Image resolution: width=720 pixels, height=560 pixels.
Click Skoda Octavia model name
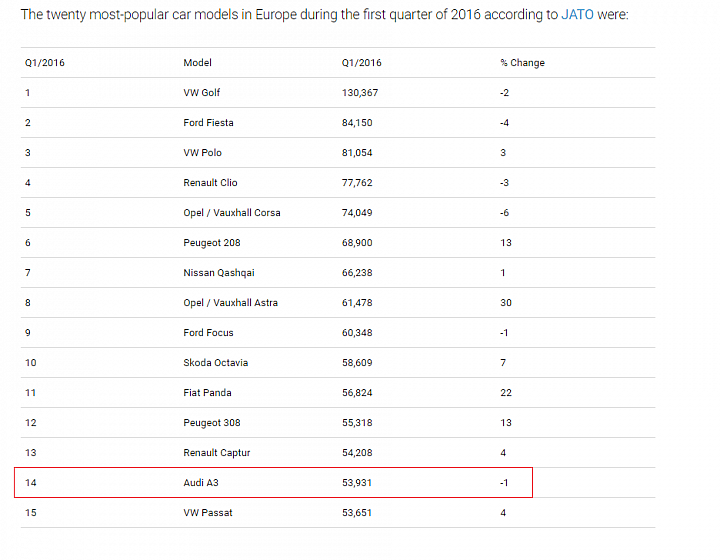point(216,363)
